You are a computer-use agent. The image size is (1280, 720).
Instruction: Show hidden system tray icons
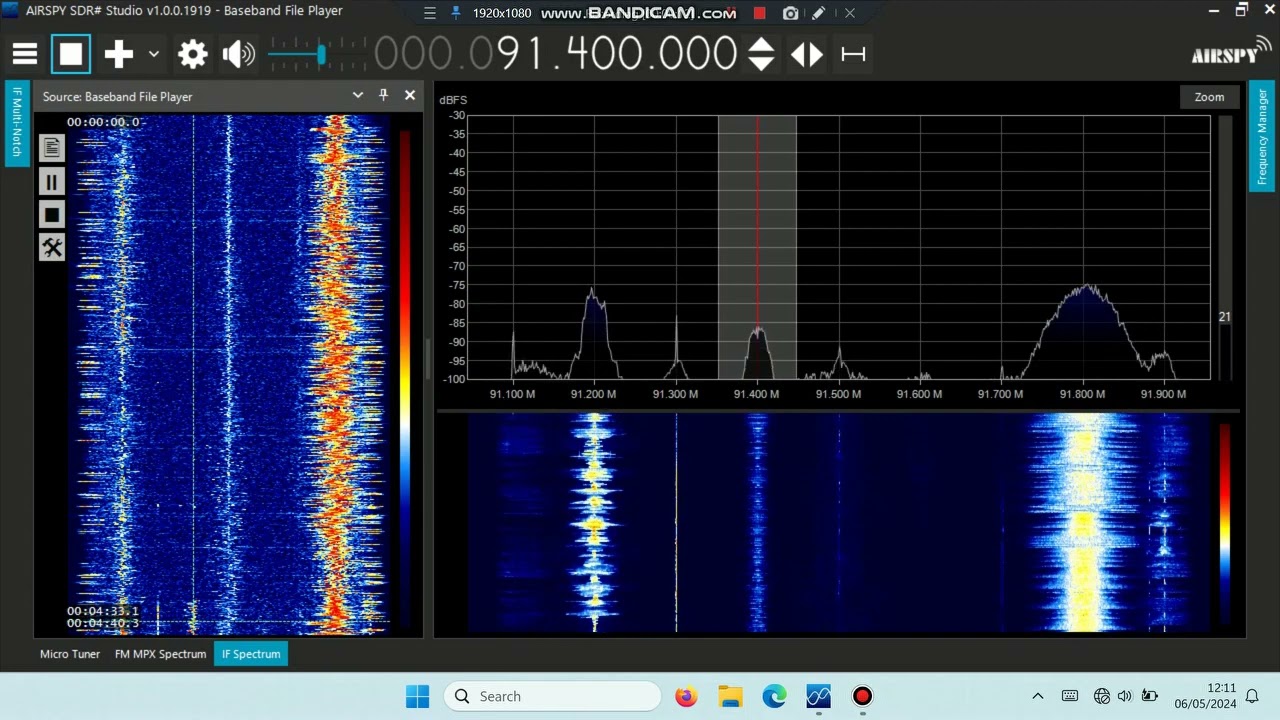[1038, 696]
